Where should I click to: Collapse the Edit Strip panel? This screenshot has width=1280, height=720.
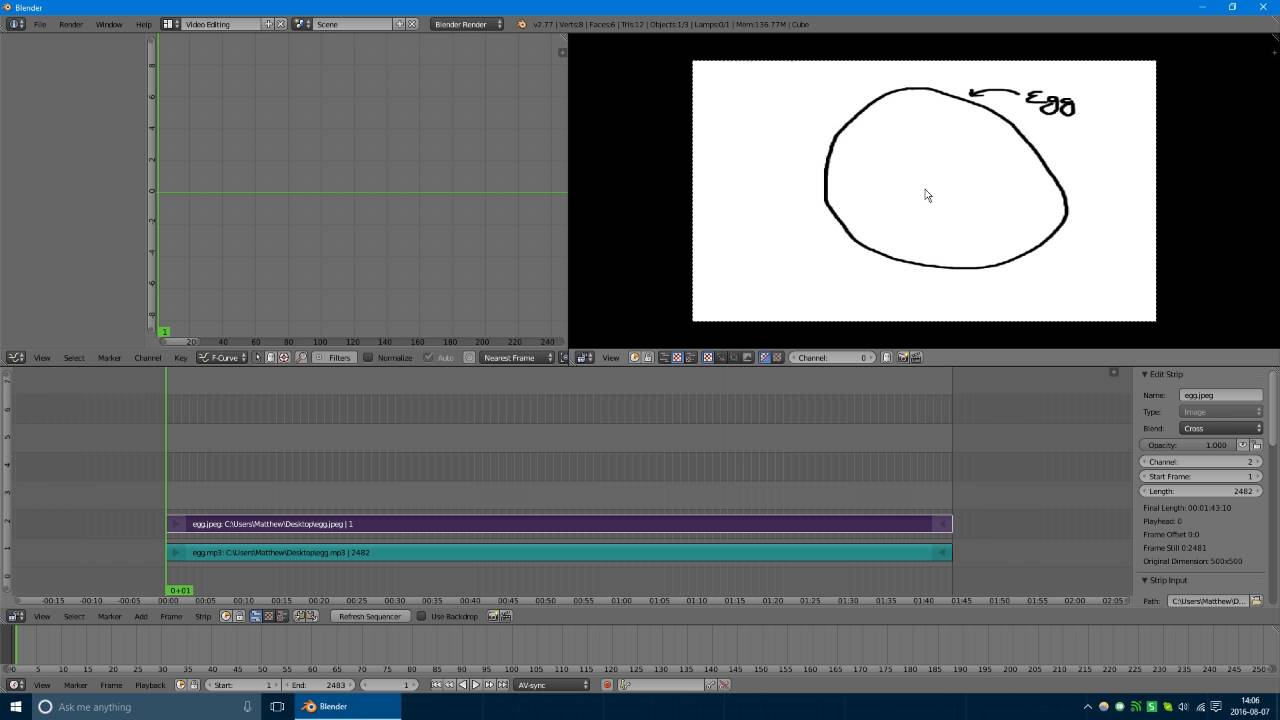(x=1145, y=374)
